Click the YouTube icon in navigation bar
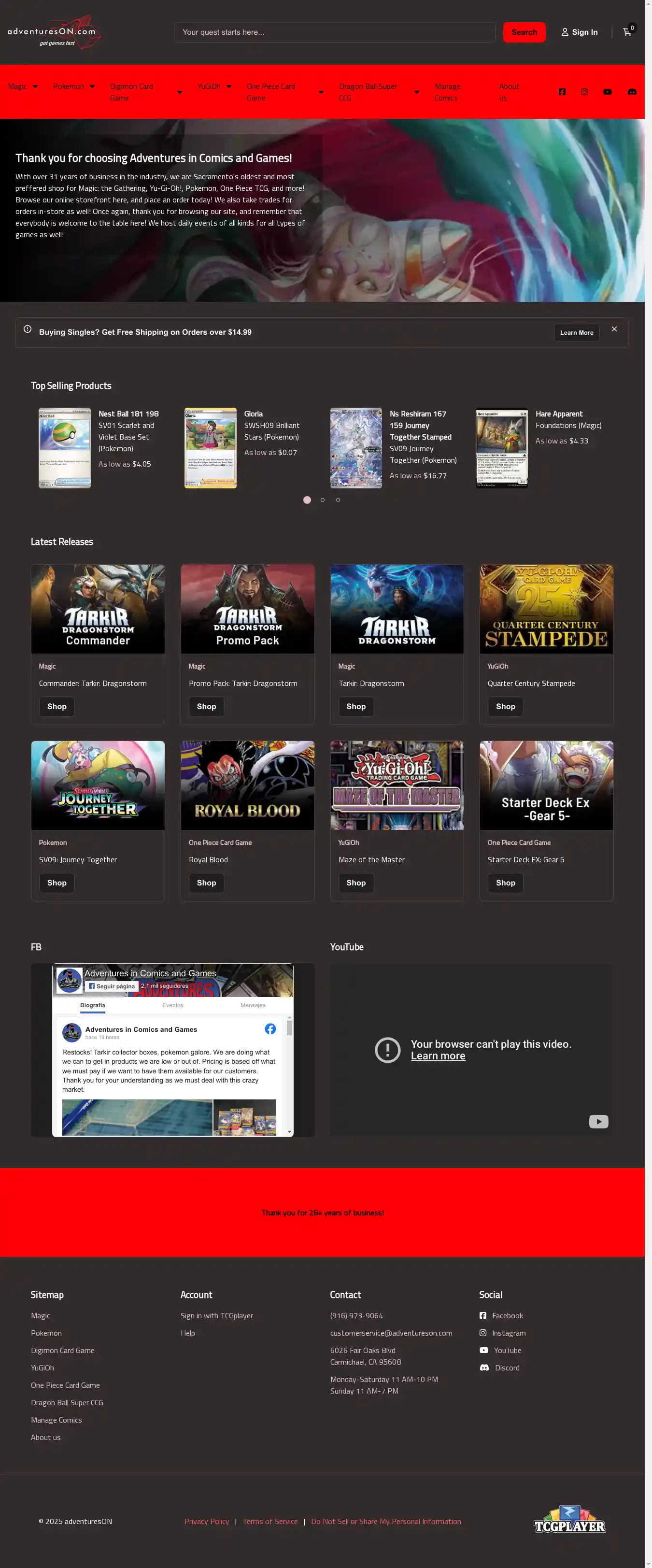This screenshot has width=652, height=1568. pyautogui.click(x=608, y=92)
